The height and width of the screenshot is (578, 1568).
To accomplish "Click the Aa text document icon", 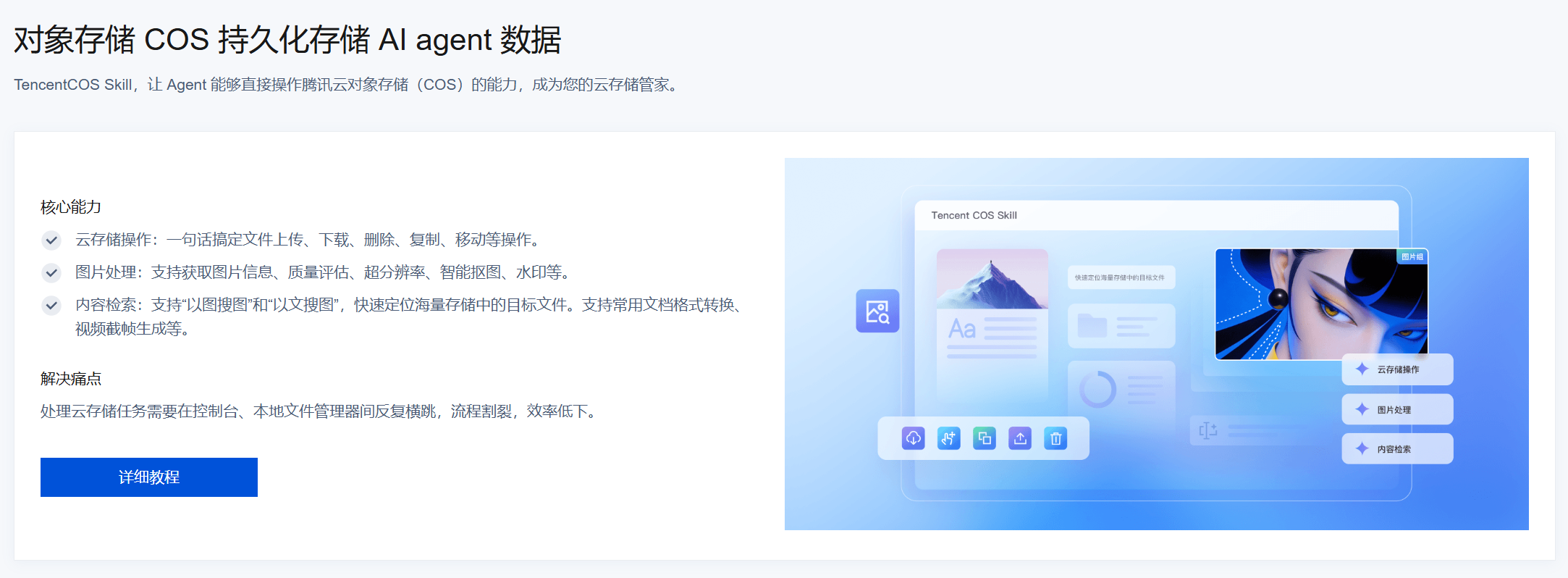I will coord(962,329).
